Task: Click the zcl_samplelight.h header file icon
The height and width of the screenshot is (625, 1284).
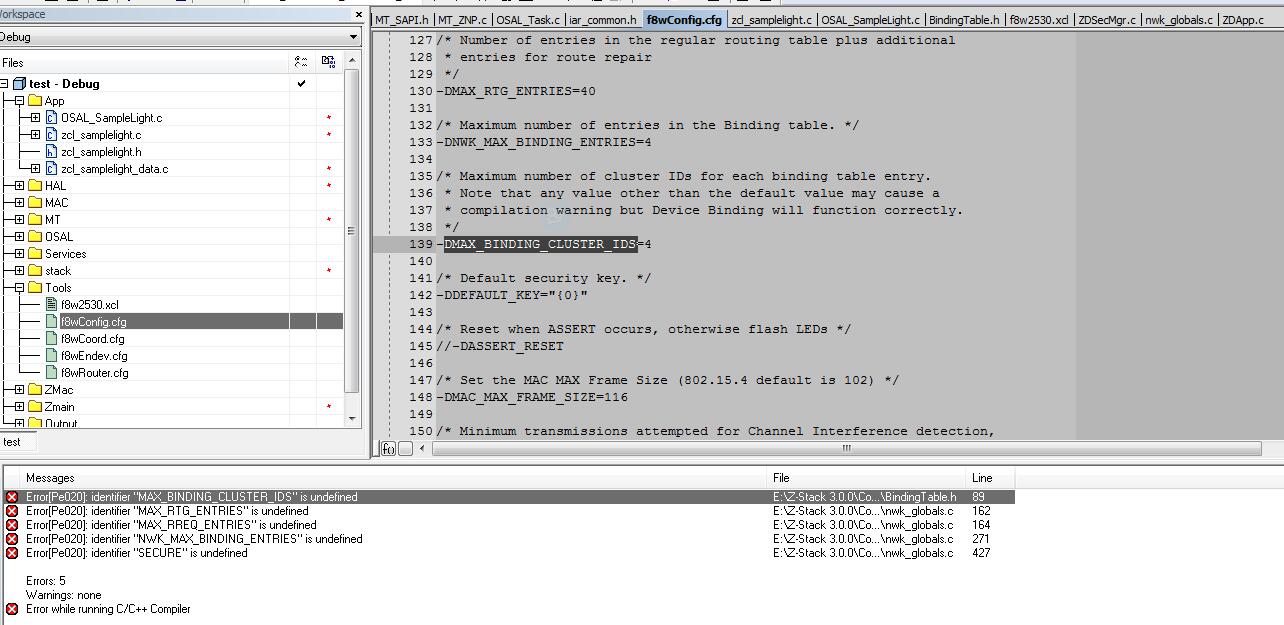Action: pyautogui.click(x=52, y=152)
